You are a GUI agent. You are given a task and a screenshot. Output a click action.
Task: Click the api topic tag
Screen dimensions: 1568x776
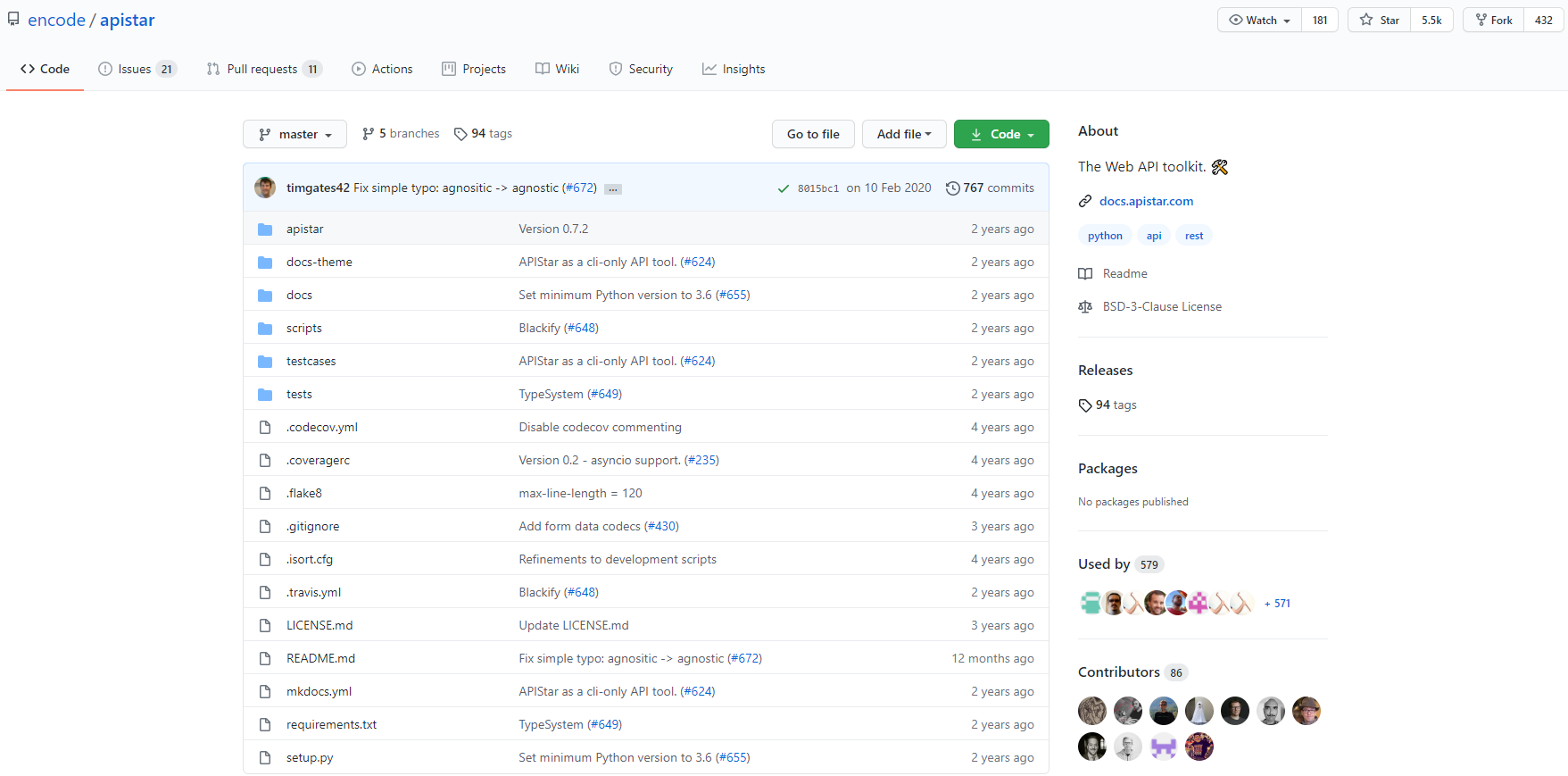1154,236
